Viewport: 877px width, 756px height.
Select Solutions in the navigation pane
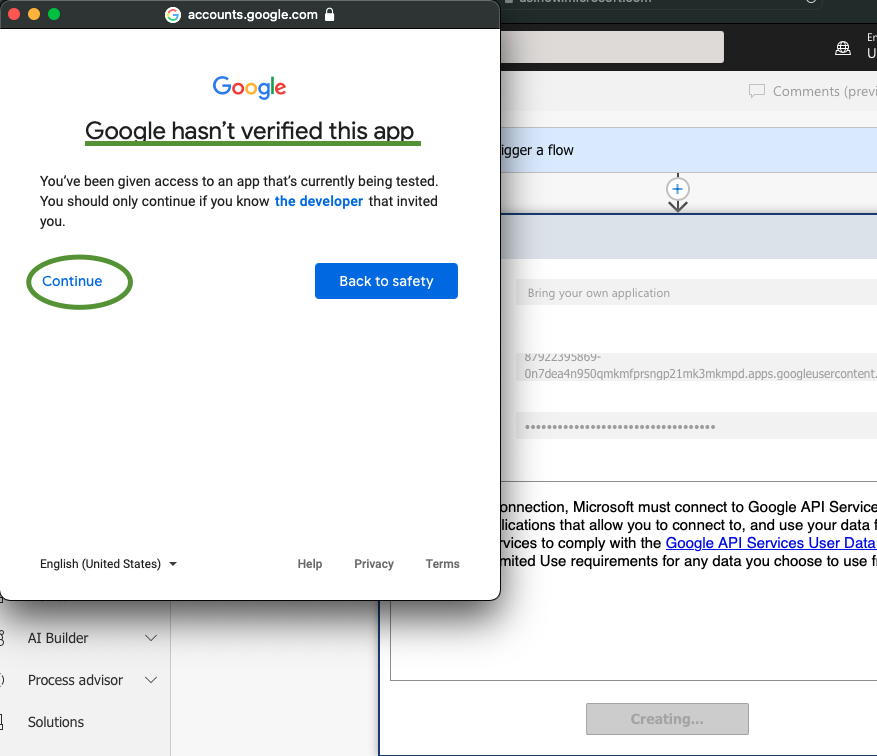(55, 722)
